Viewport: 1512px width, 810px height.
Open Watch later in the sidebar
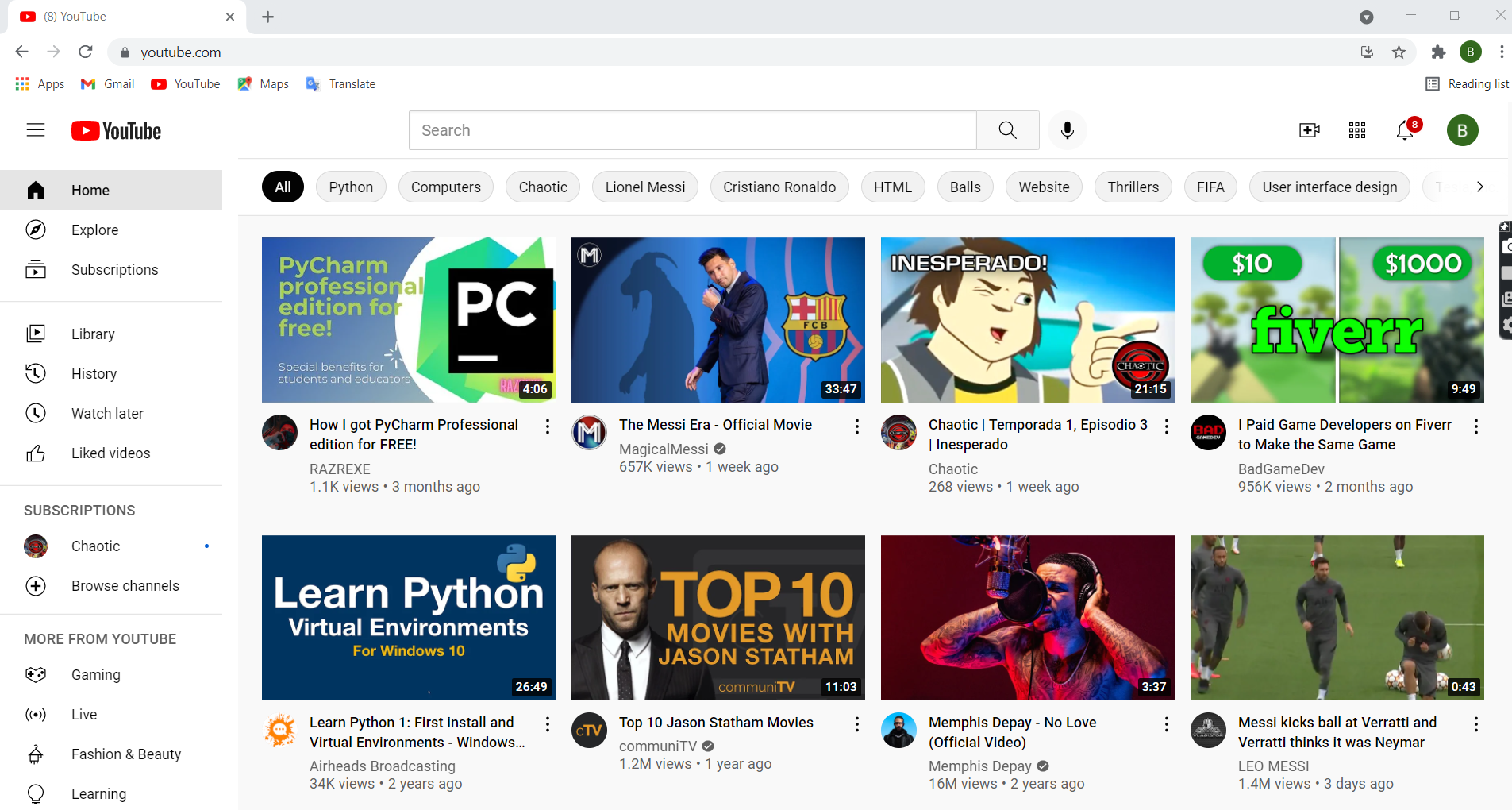point(107,413)
